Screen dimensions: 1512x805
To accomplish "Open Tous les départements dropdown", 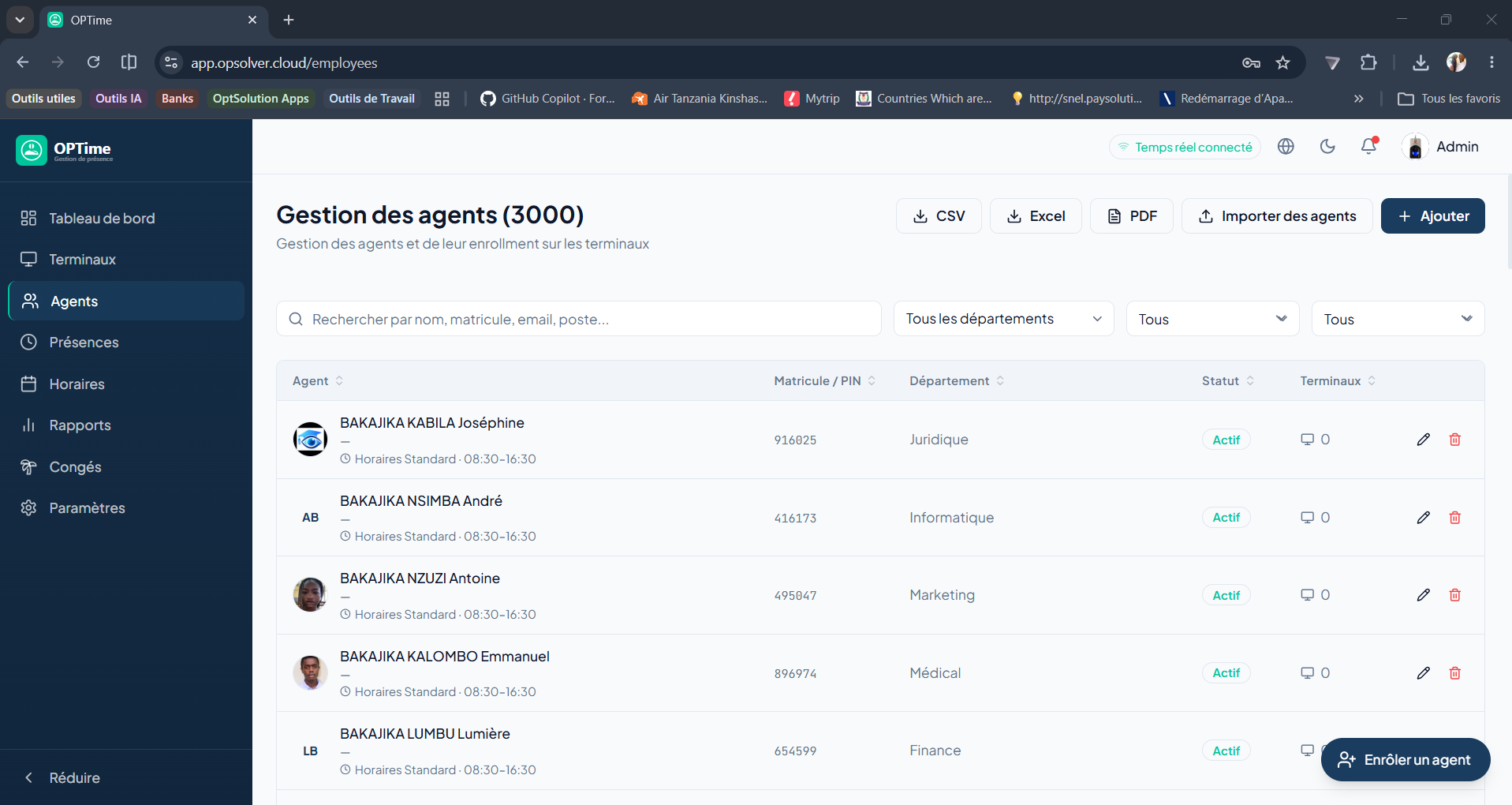I will pyautogui.click(x=1003, y=319).
